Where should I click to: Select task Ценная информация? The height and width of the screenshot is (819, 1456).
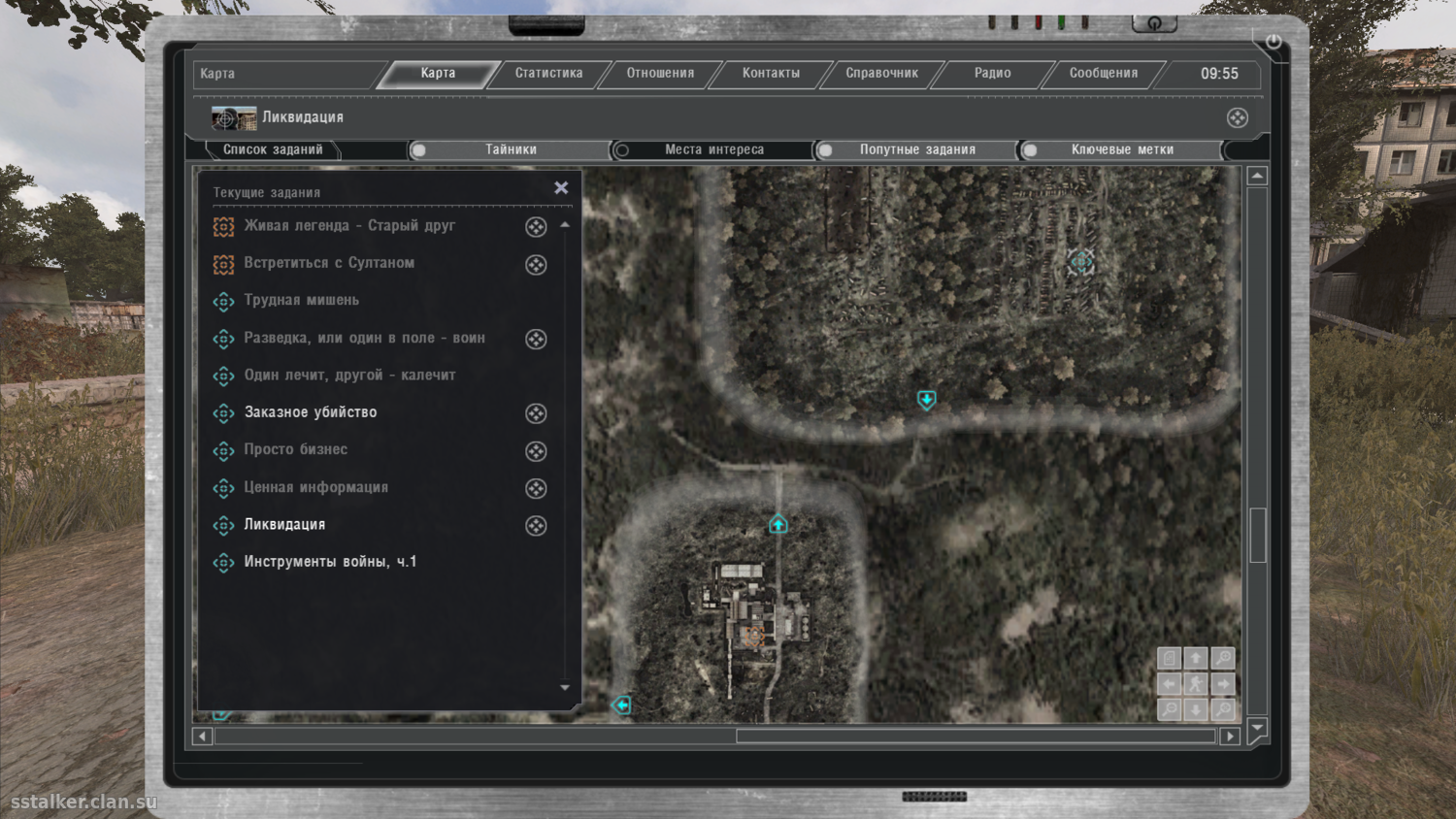coord(315,487)
